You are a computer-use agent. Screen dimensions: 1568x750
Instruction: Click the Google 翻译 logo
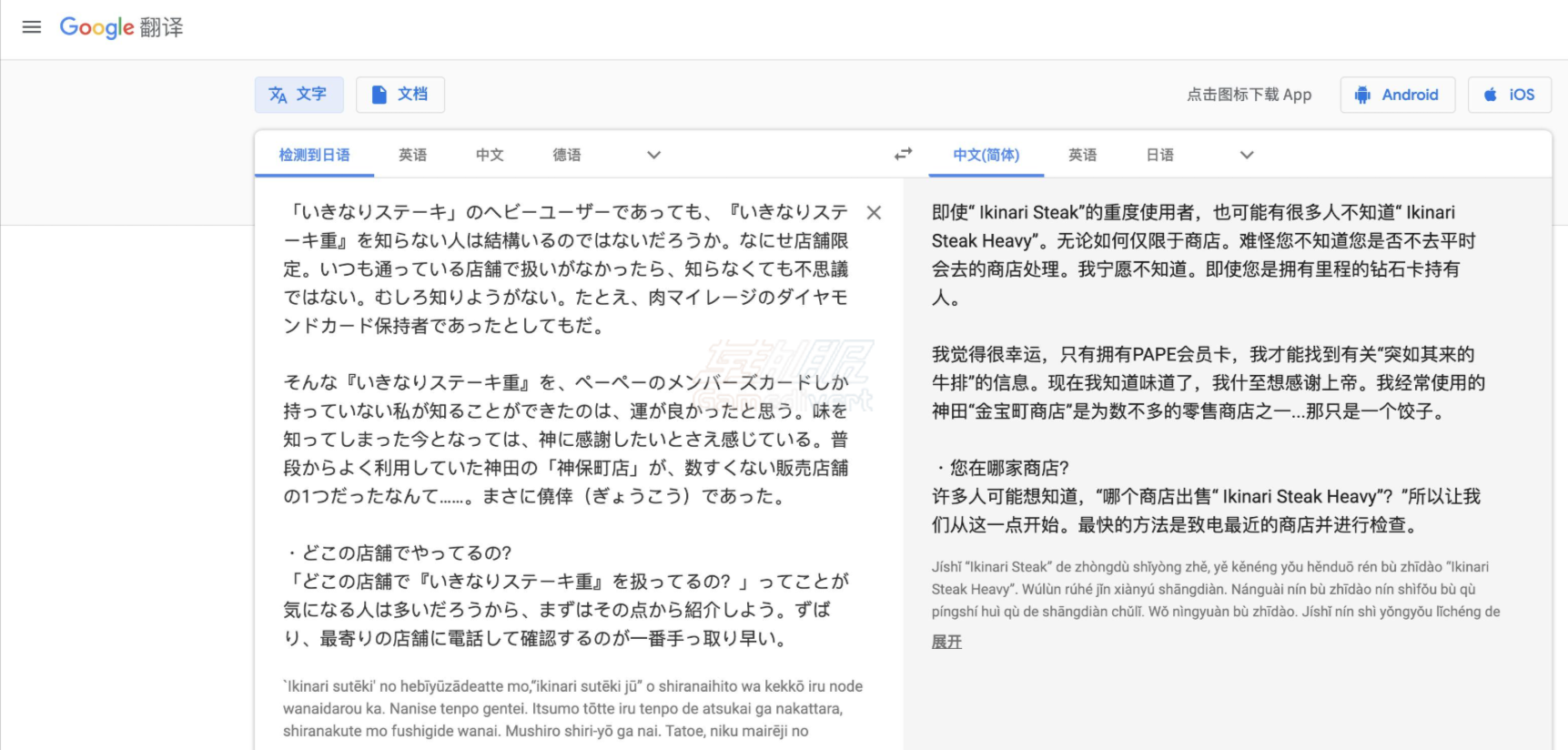(x=121, y=27)
